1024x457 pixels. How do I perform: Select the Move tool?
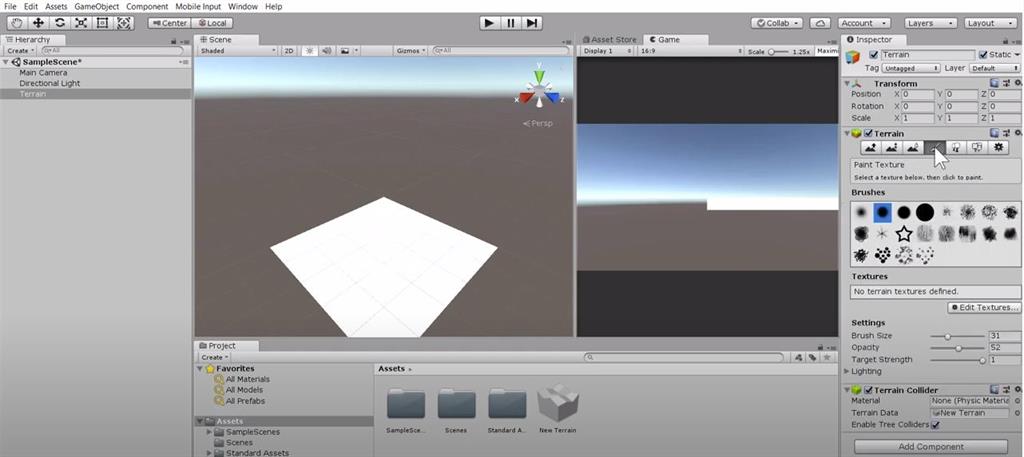38,23
